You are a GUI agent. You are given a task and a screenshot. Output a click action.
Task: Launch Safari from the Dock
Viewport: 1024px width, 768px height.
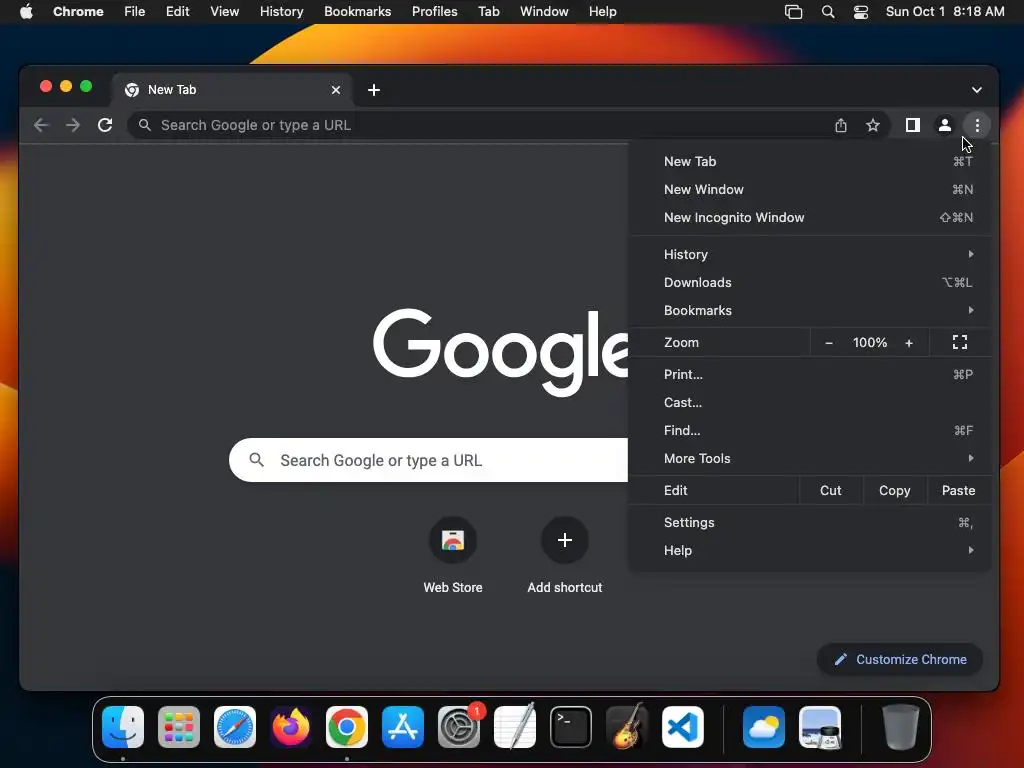(235, 727)
